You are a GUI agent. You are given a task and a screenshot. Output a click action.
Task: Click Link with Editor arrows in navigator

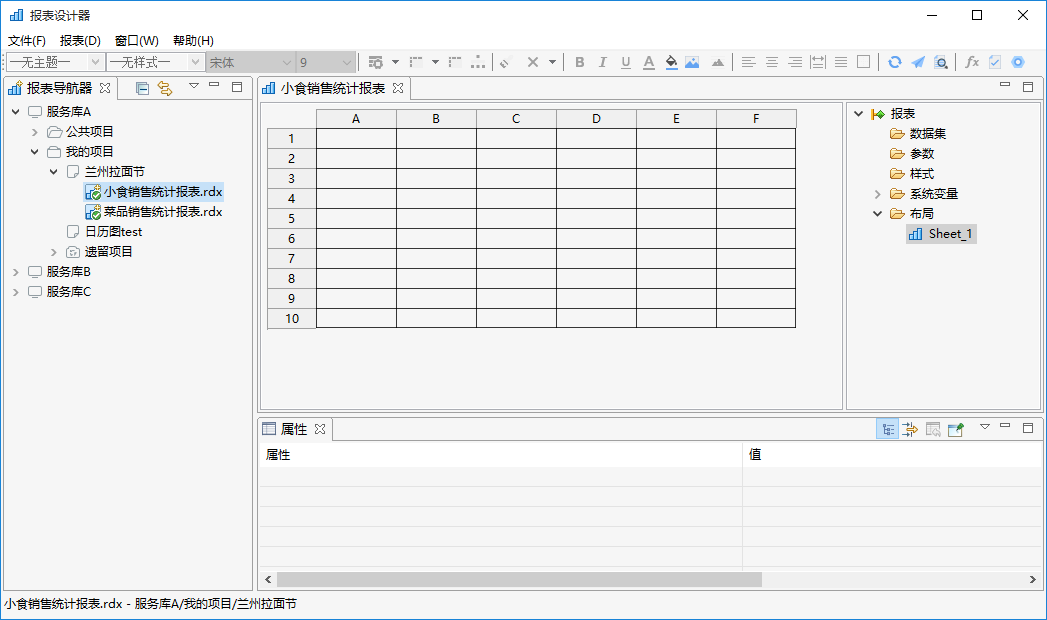pos(165,88)
